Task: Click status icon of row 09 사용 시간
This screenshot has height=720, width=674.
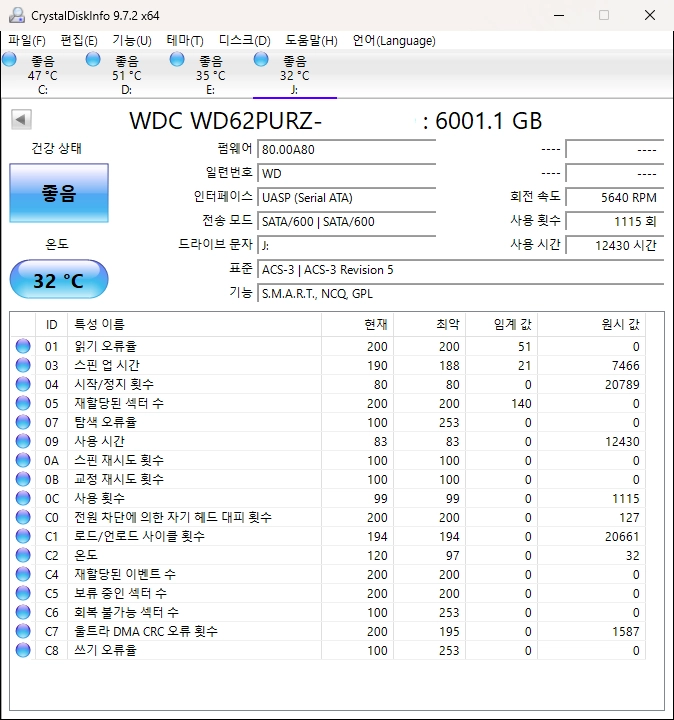Action: 23,441
